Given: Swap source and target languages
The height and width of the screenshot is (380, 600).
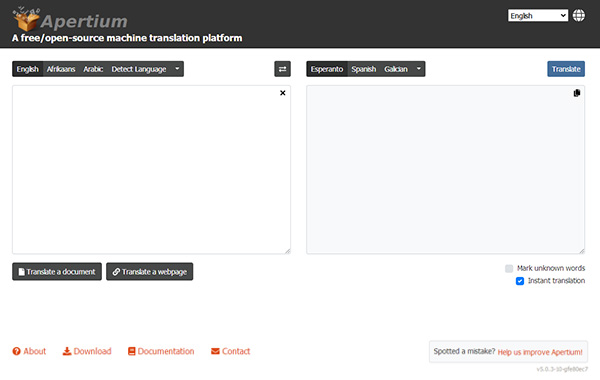Looking at the screenshot, I should point(282,69).
